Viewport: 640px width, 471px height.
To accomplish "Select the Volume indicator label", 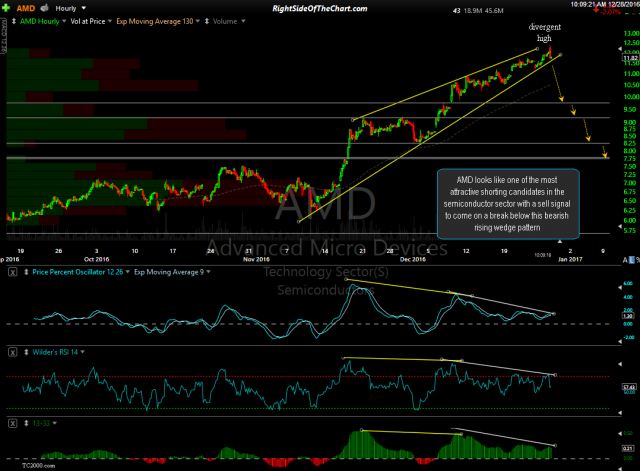I will (225, 21).
